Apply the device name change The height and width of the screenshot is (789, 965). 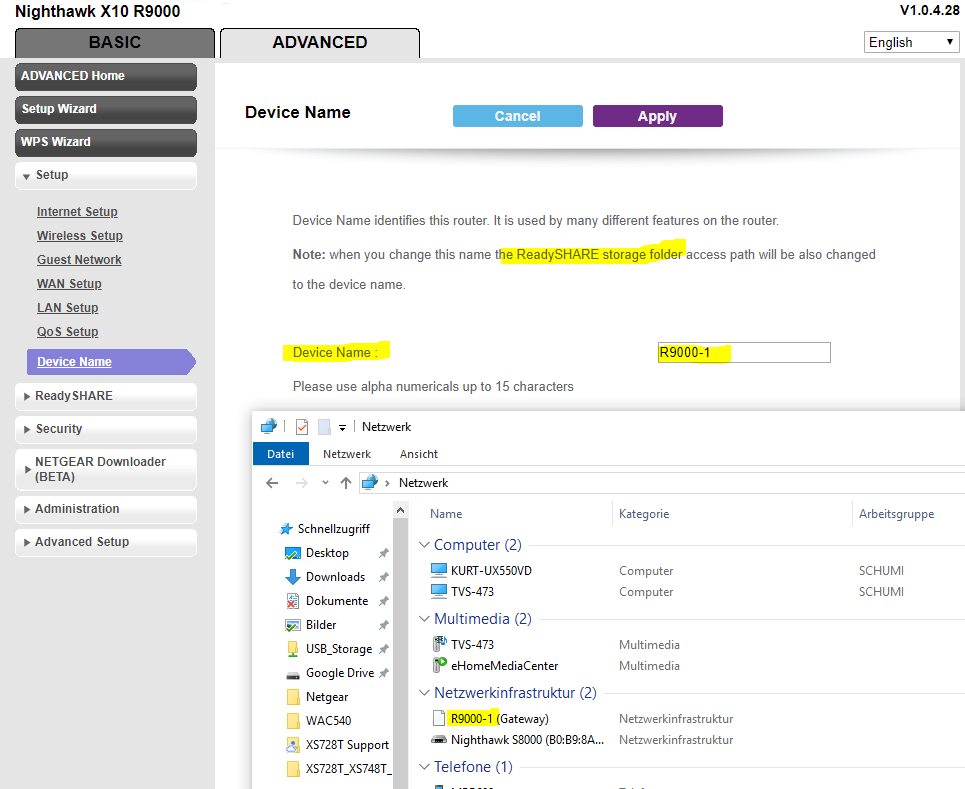[x=657, y=115]
